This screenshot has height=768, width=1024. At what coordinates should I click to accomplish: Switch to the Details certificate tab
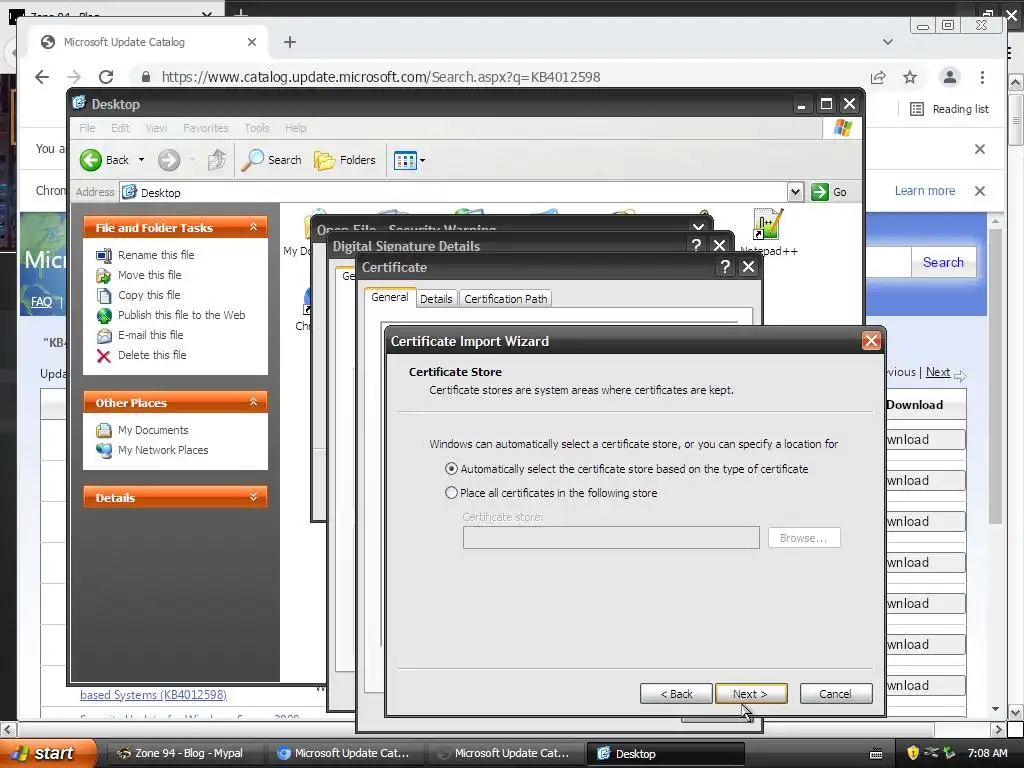(436, 299)
